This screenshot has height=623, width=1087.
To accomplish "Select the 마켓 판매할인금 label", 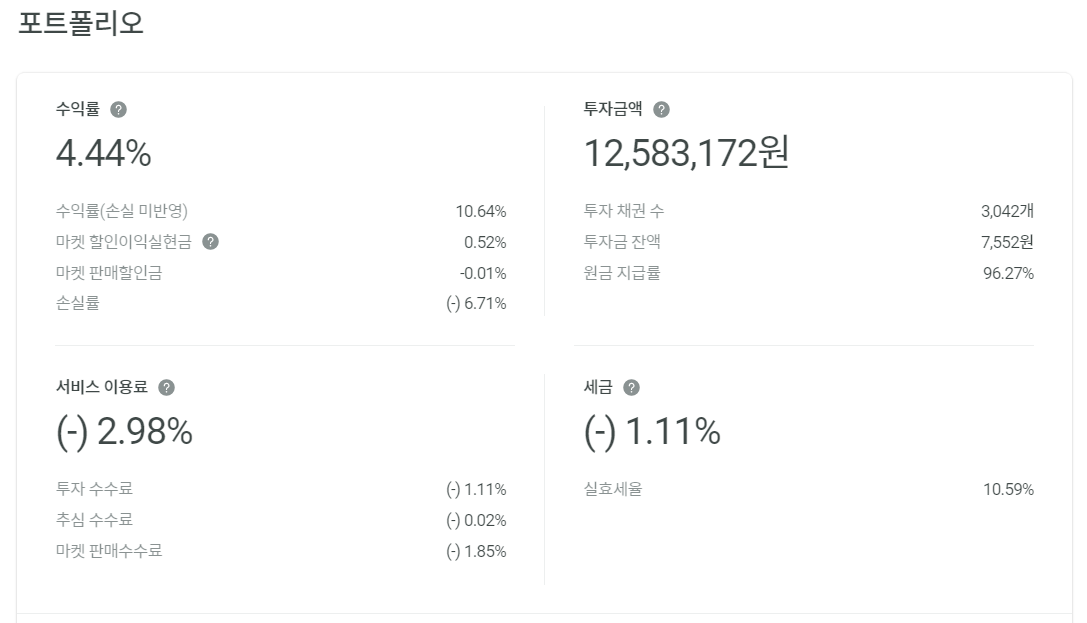I will (109, 273).
